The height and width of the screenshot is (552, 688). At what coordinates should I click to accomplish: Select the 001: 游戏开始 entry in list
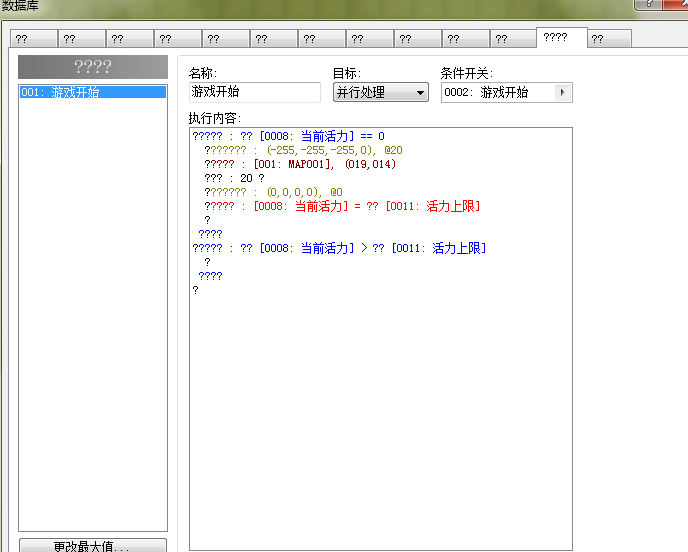click(x=93, y=92)
